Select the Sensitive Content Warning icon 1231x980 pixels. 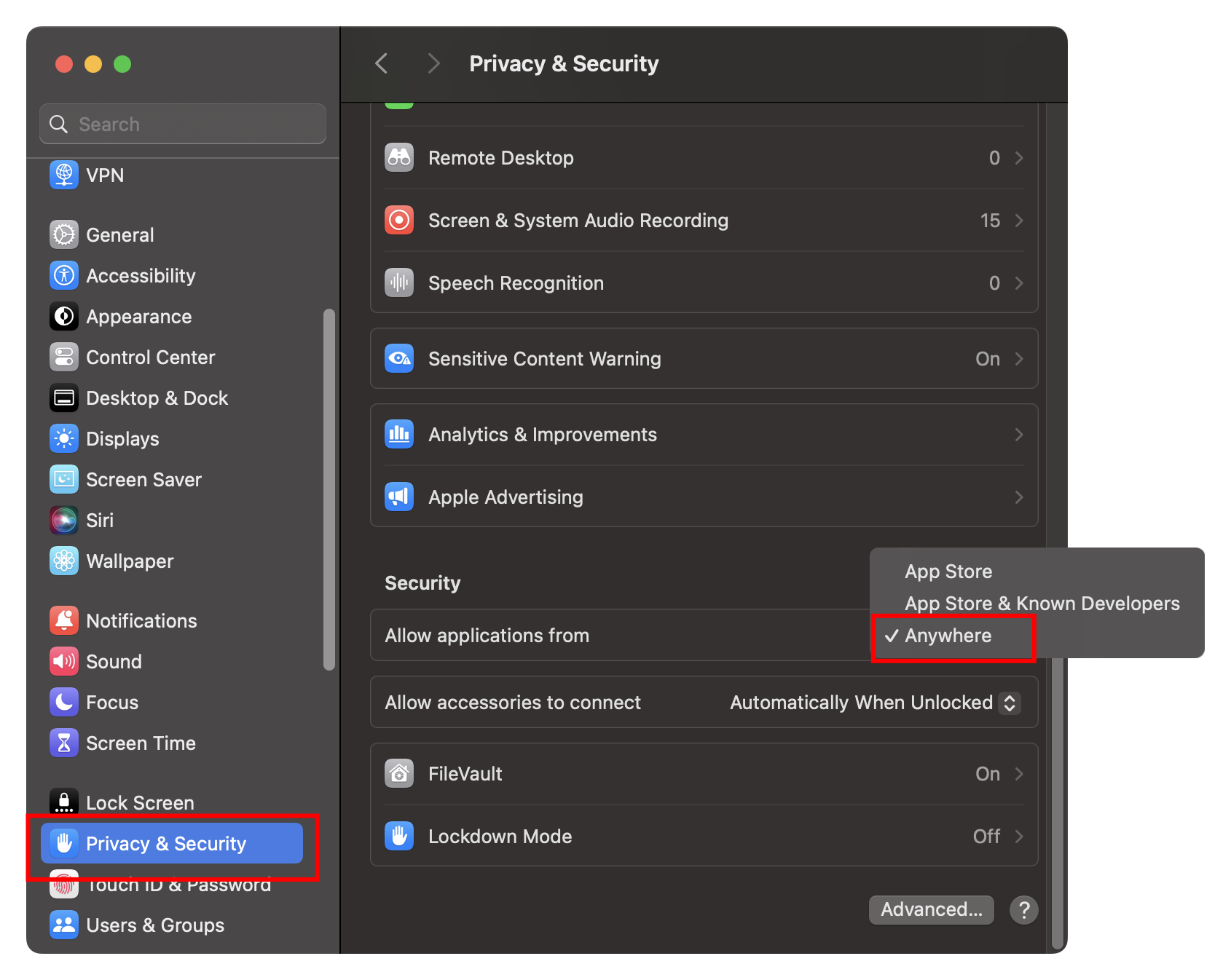[398, 358]
